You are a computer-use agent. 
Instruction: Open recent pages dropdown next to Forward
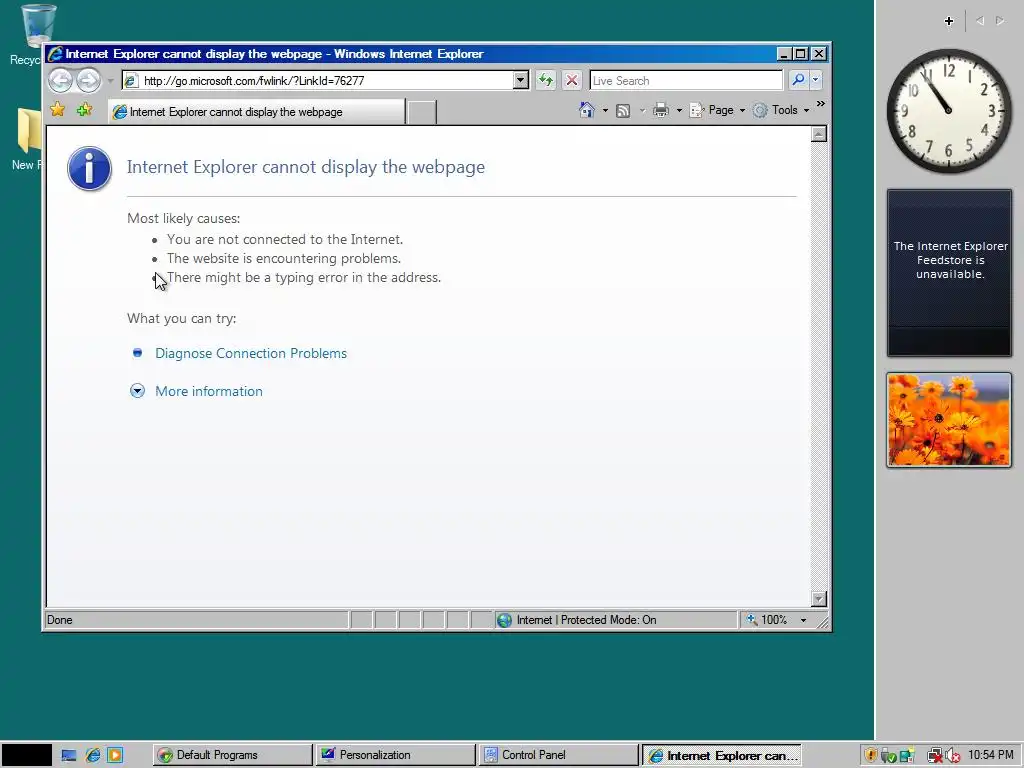(x=110, y=81)
